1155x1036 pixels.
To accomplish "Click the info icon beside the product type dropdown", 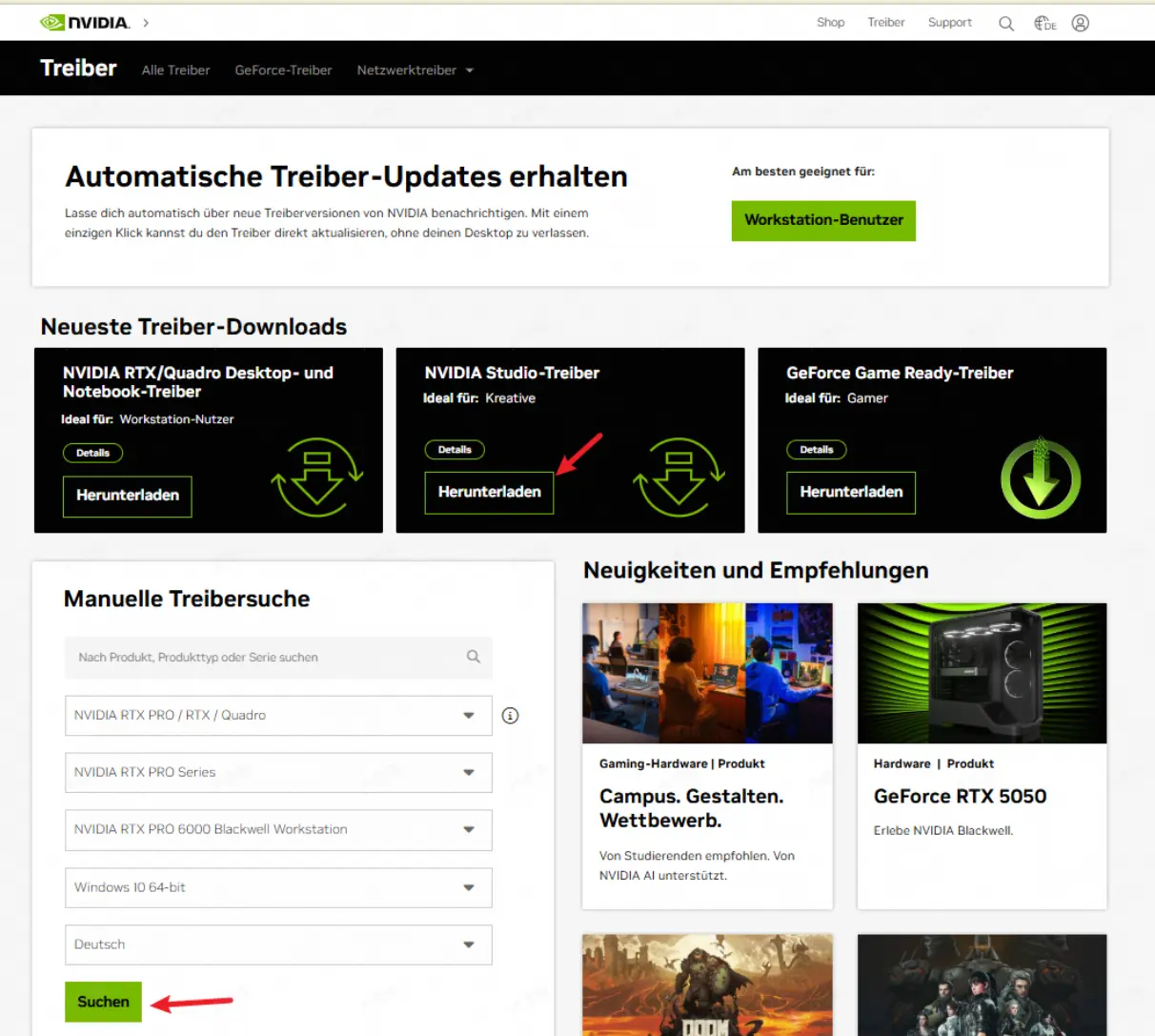I will click(511, 716).
